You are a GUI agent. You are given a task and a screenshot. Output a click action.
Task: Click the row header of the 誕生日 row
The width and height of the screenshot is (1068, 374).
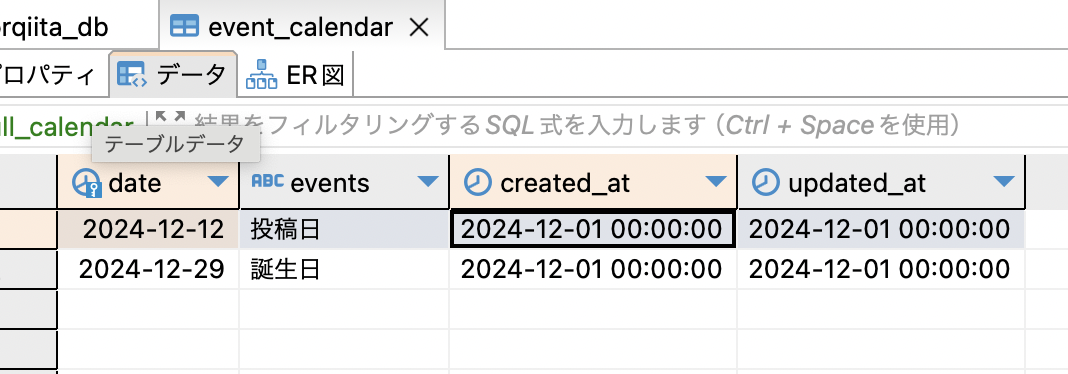coord(28,270)
